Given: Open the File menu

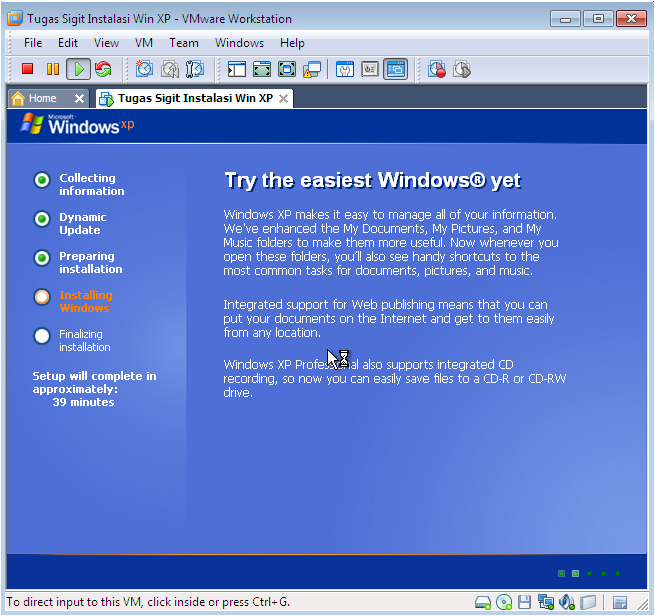Looking at the screenshot, I should [33, 43].
